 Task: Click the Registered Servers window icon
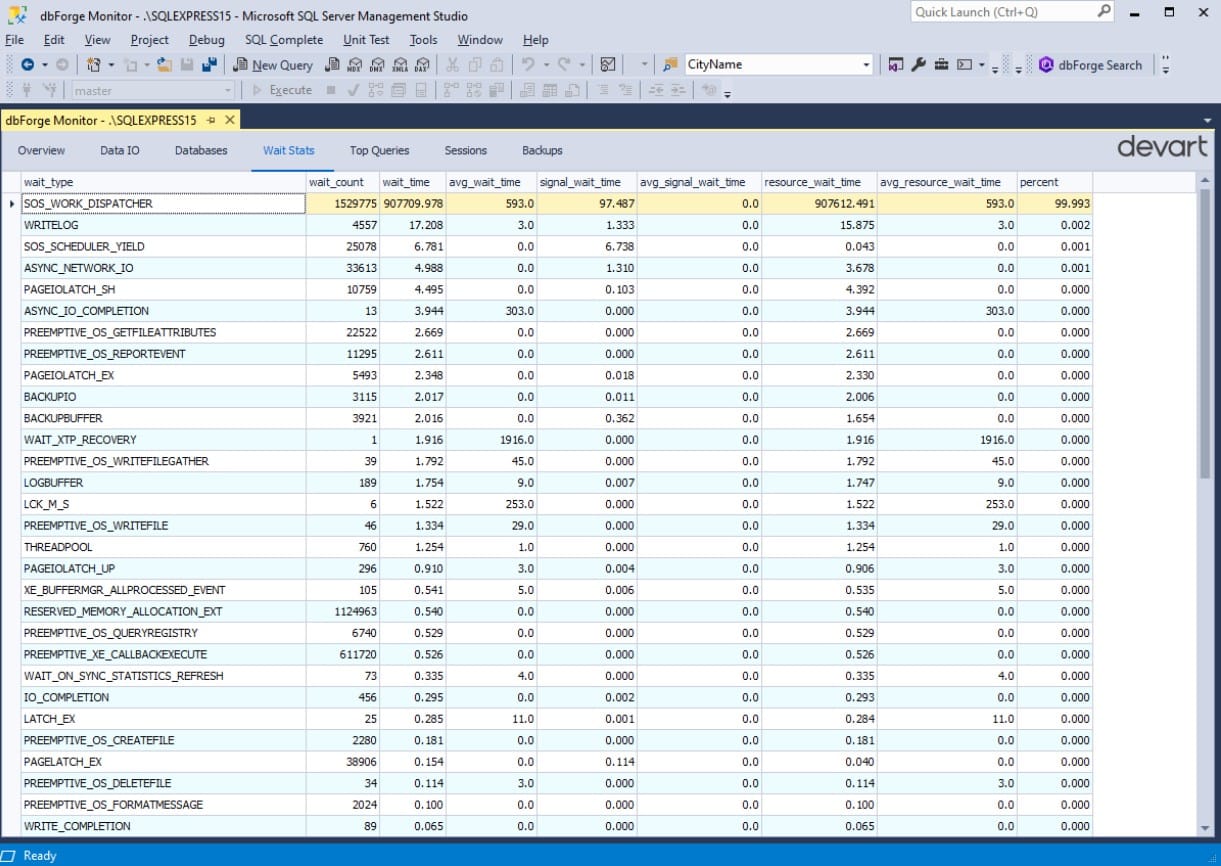coord(895,64)
